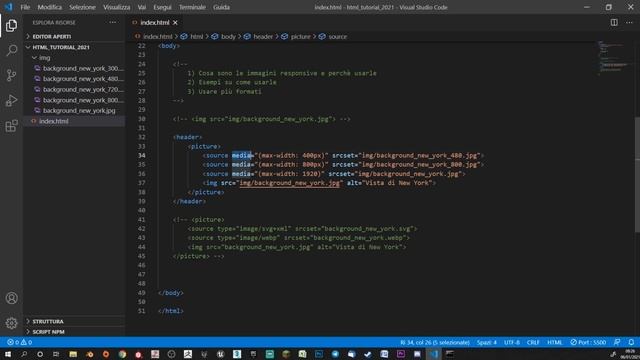Click Port: 5500 Live Server status
This screenshot has width=640, height=360.
[x=588, y=342]
